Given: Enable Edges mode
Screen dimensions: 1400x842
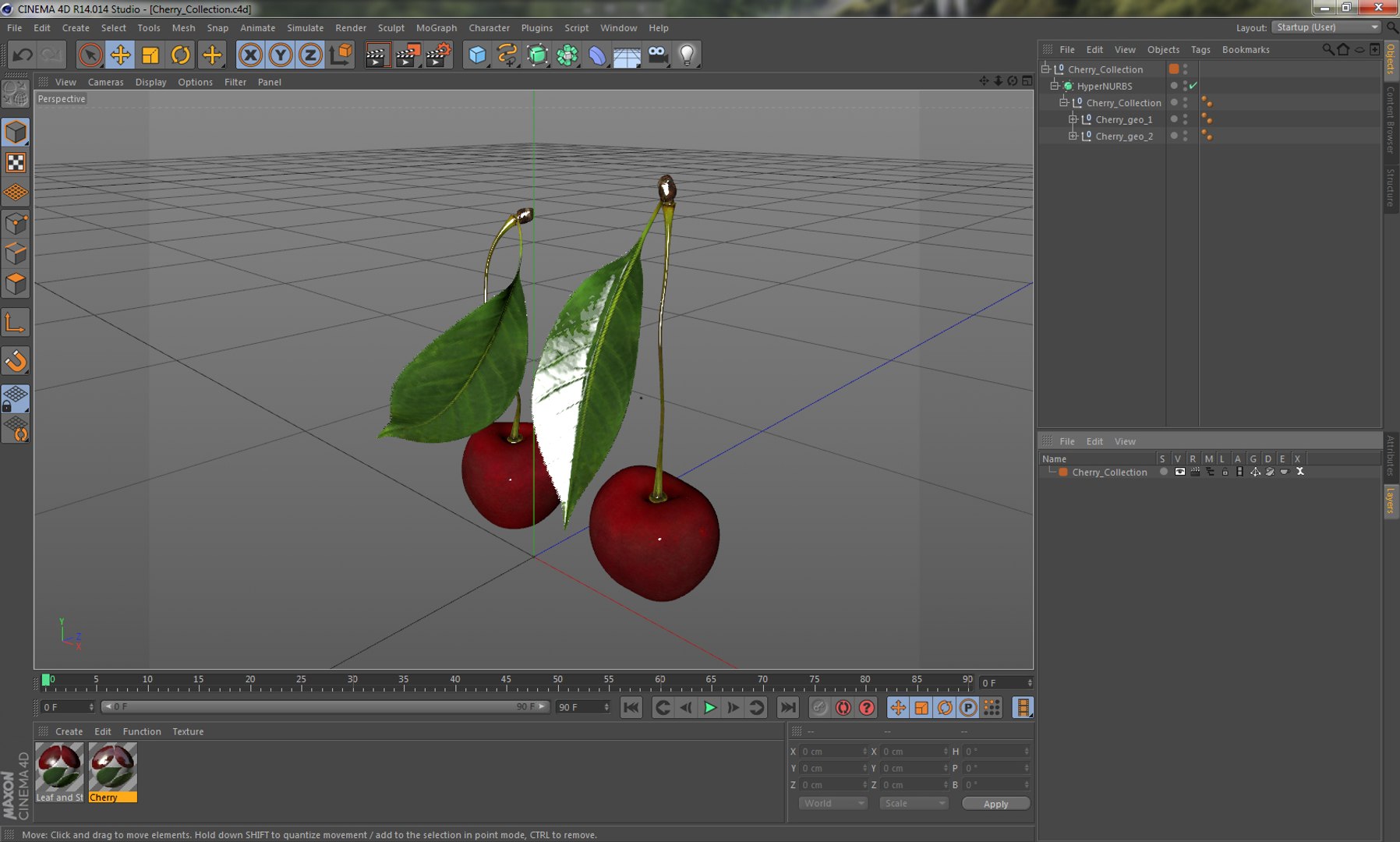Looking at the screenshot, I should coord(16,254).
